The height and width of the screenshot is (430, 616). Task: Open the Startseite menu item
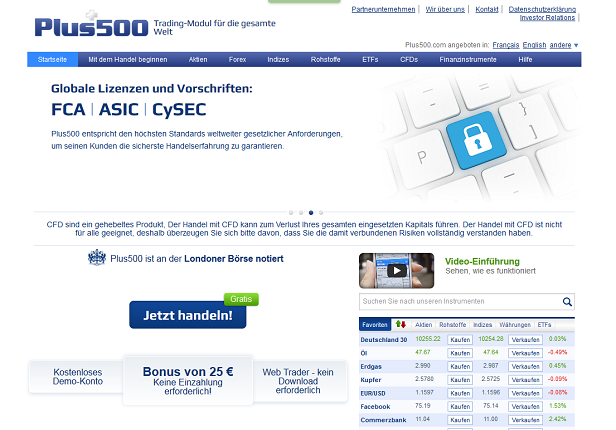pyautogui.click(x=52, y=60)
